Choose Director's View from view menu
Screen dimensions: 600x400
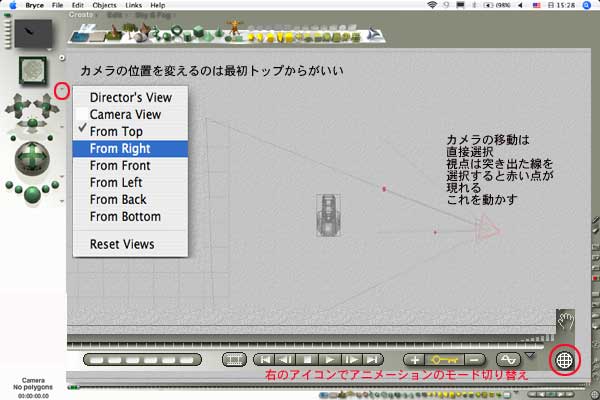click(x=130, y=97)
